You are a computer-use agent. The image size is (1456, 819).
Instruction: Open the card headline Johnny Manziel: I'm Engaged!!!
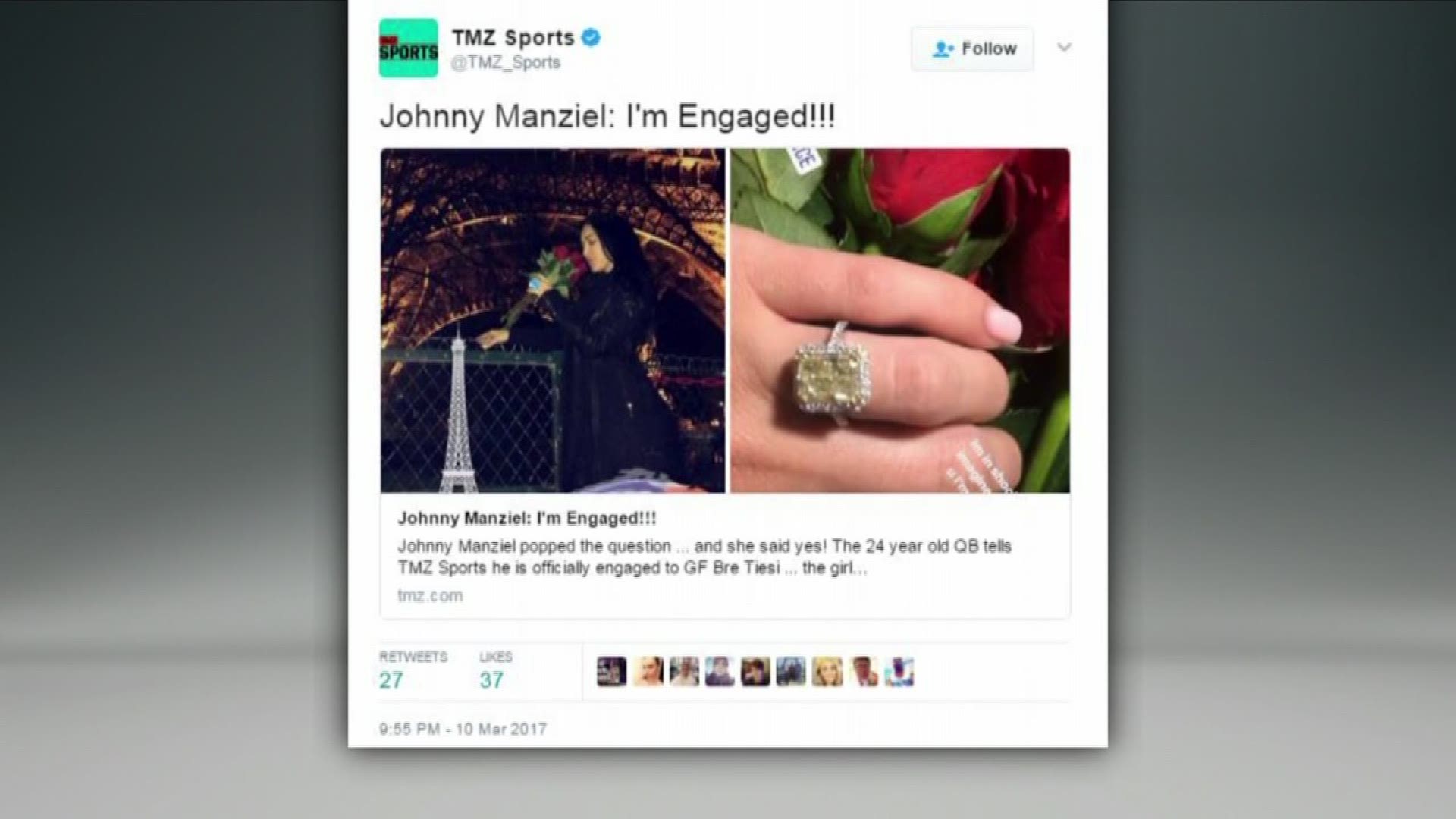527,519
